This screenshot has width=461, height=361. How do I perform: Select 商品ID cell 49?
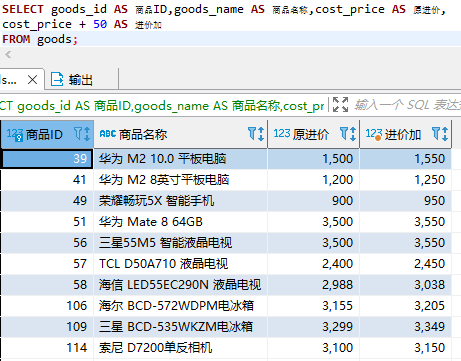click(x=47, y=201)
